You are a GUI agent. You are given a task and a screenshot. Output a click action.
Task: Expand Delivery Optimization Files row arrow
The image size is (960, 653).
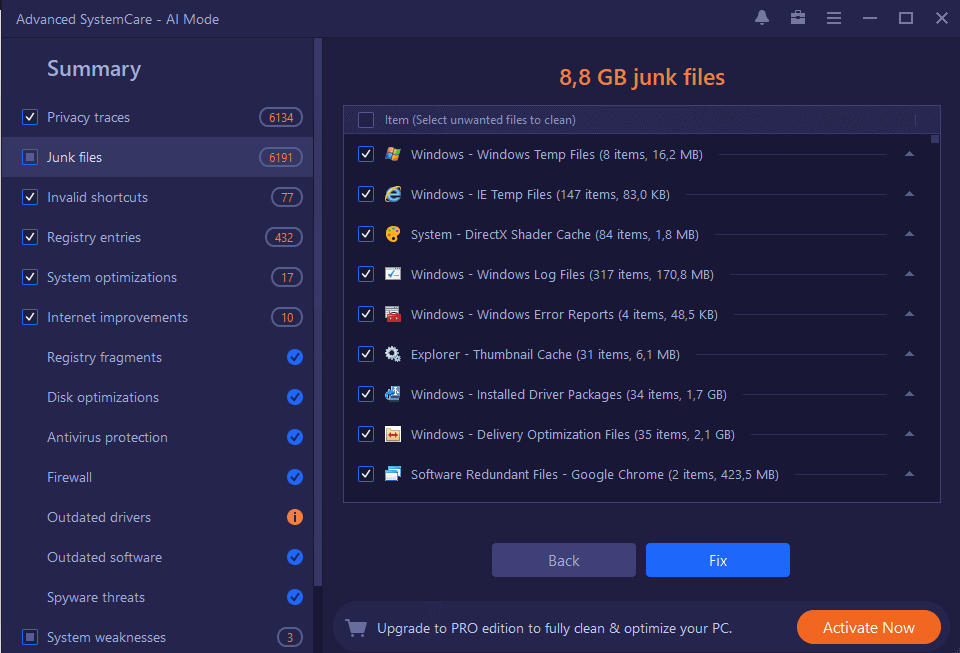909,434
